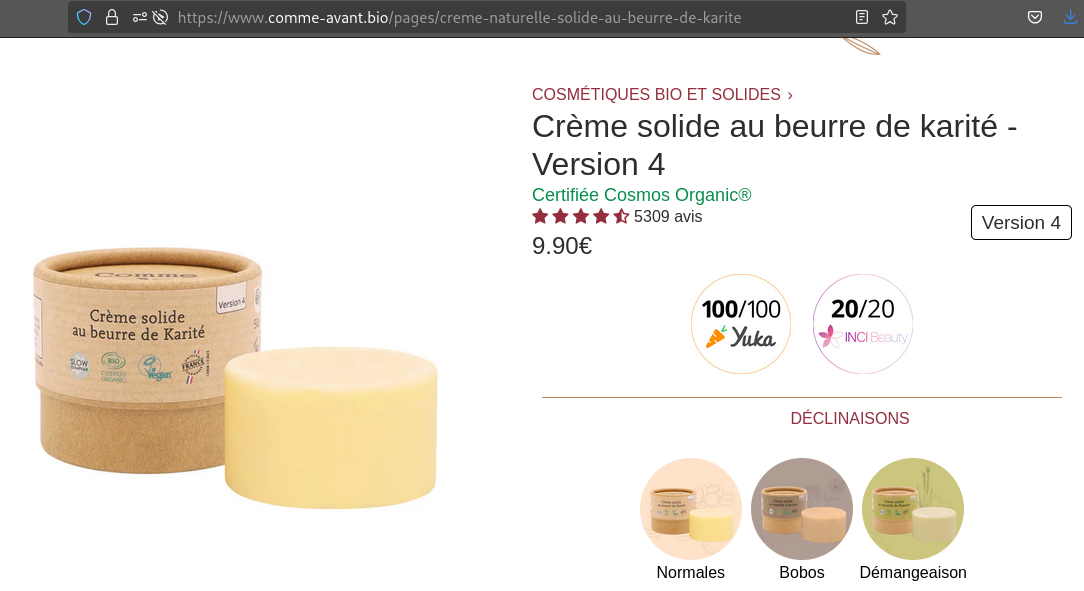Select the Normales variant

pos(691,509)
